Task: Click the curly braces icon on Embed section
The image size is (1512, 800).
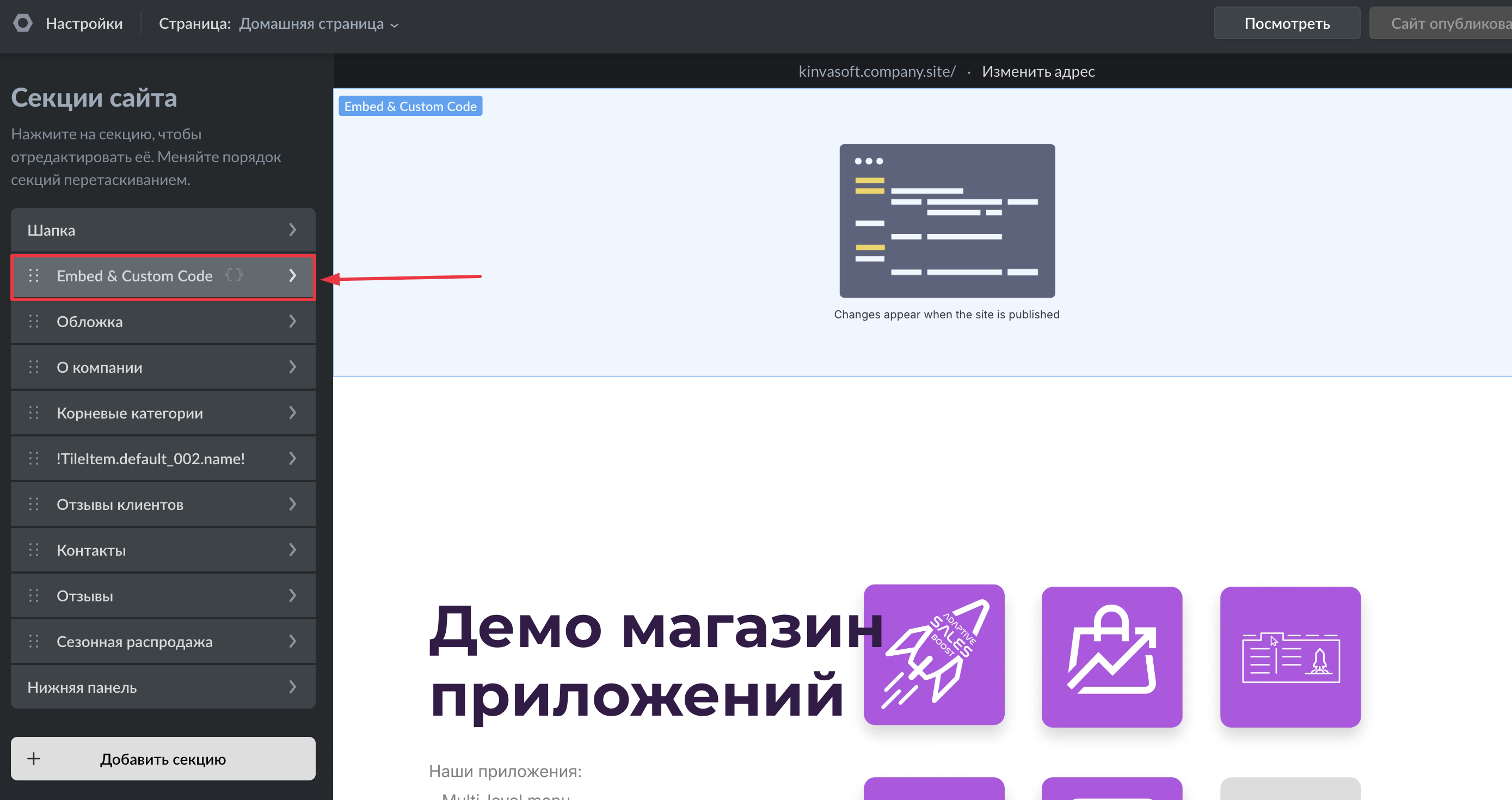Action: [x=233, y=275]
